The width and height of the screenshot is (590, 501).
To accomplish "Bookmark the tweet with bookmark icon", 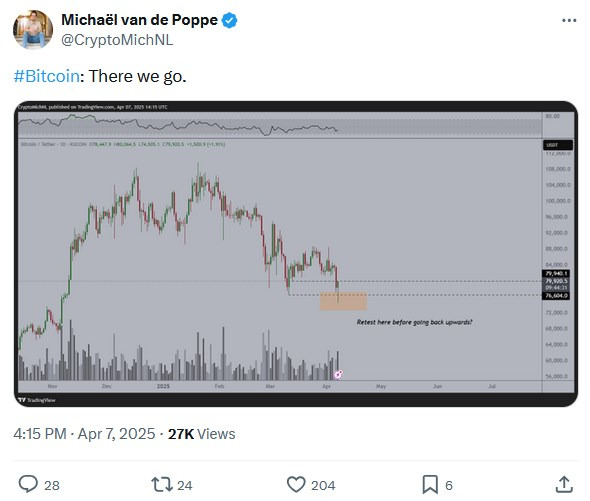I will point(430,484).
